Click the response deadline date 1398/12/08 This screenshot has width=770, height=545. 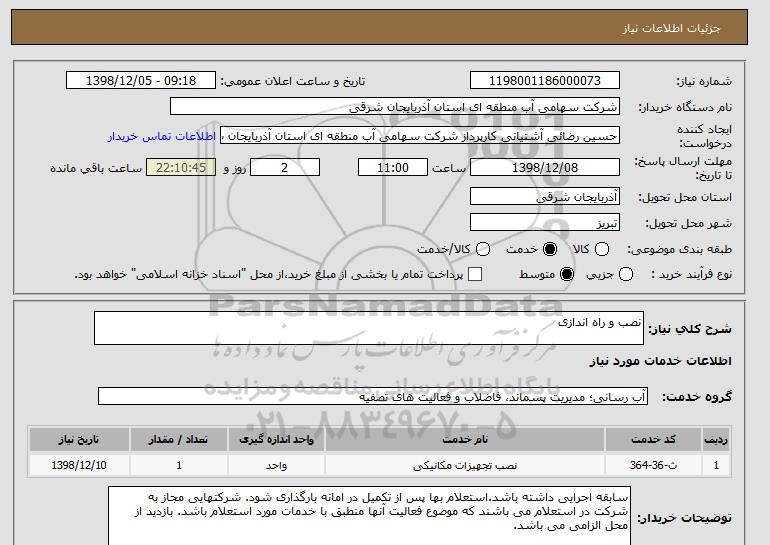(545, 167)
